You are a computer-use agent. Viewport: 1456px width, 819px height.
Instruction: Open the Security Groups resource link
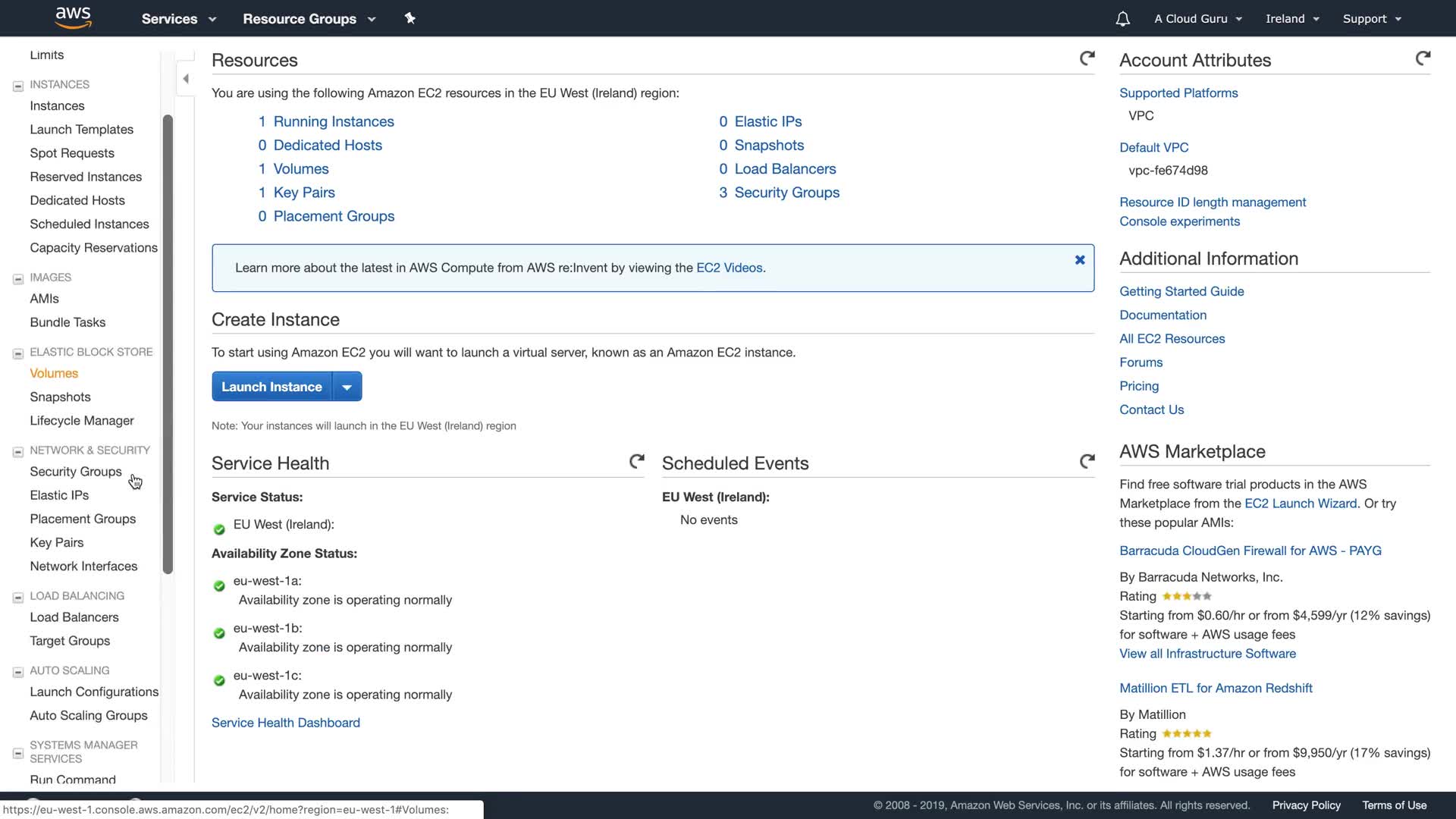tap(786, 193)
